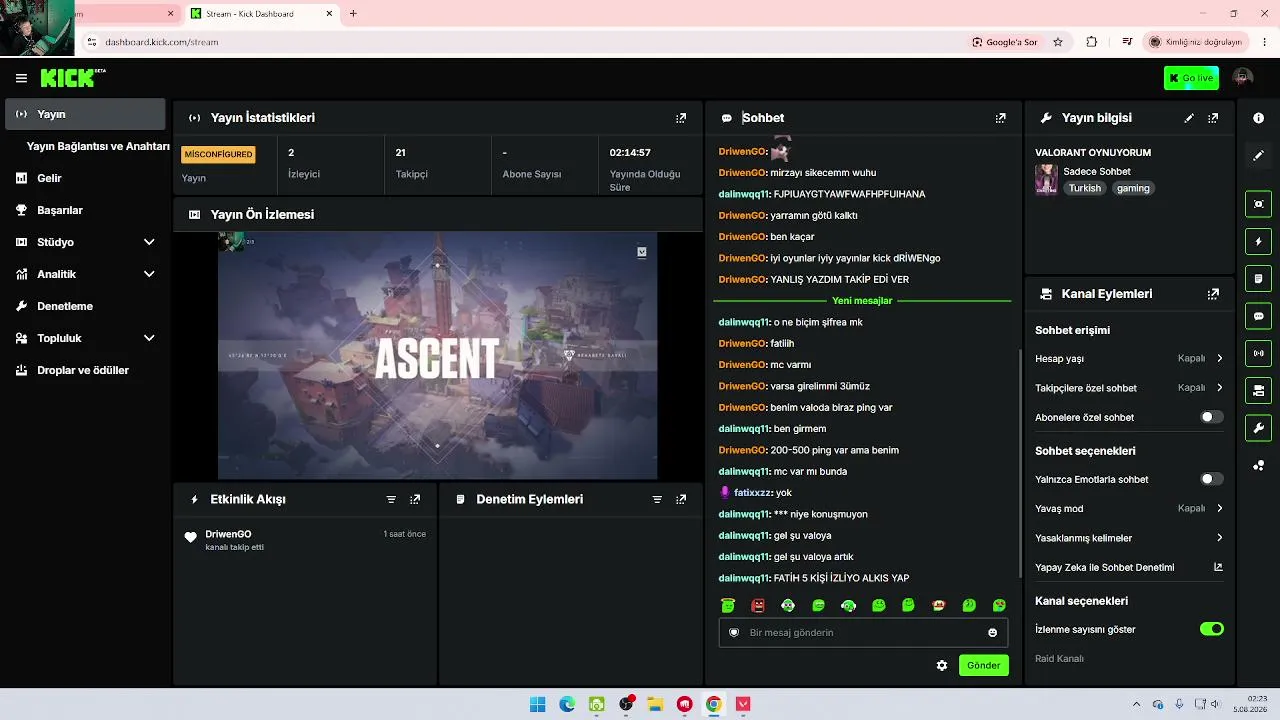Click the gaming tag

point(1133,188)
